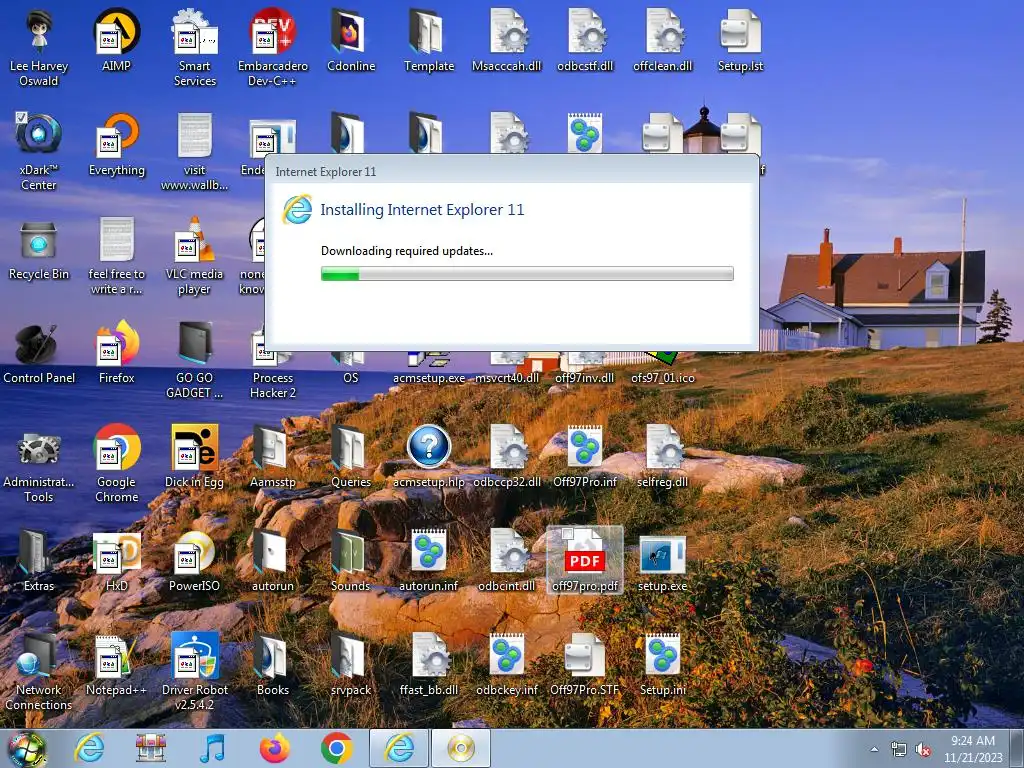Screen dimensions: 1024x768
Task: Open the music note app on taskbar
Action: click(212, 748)
